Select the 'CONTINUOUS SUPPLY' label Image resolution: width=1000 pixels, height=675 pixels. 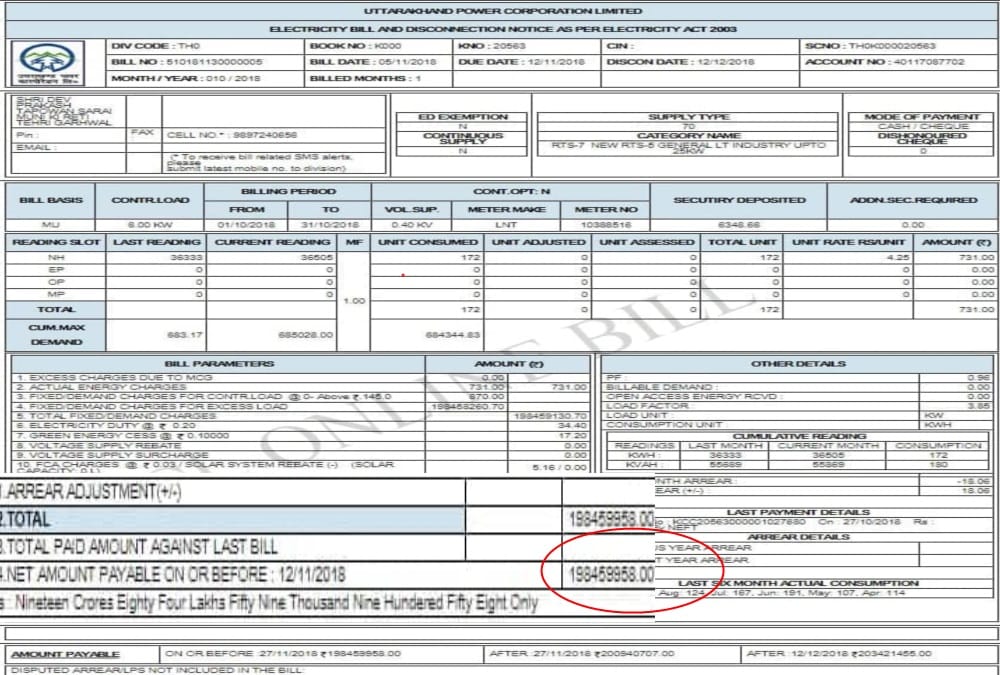click(x=462, y=138)
